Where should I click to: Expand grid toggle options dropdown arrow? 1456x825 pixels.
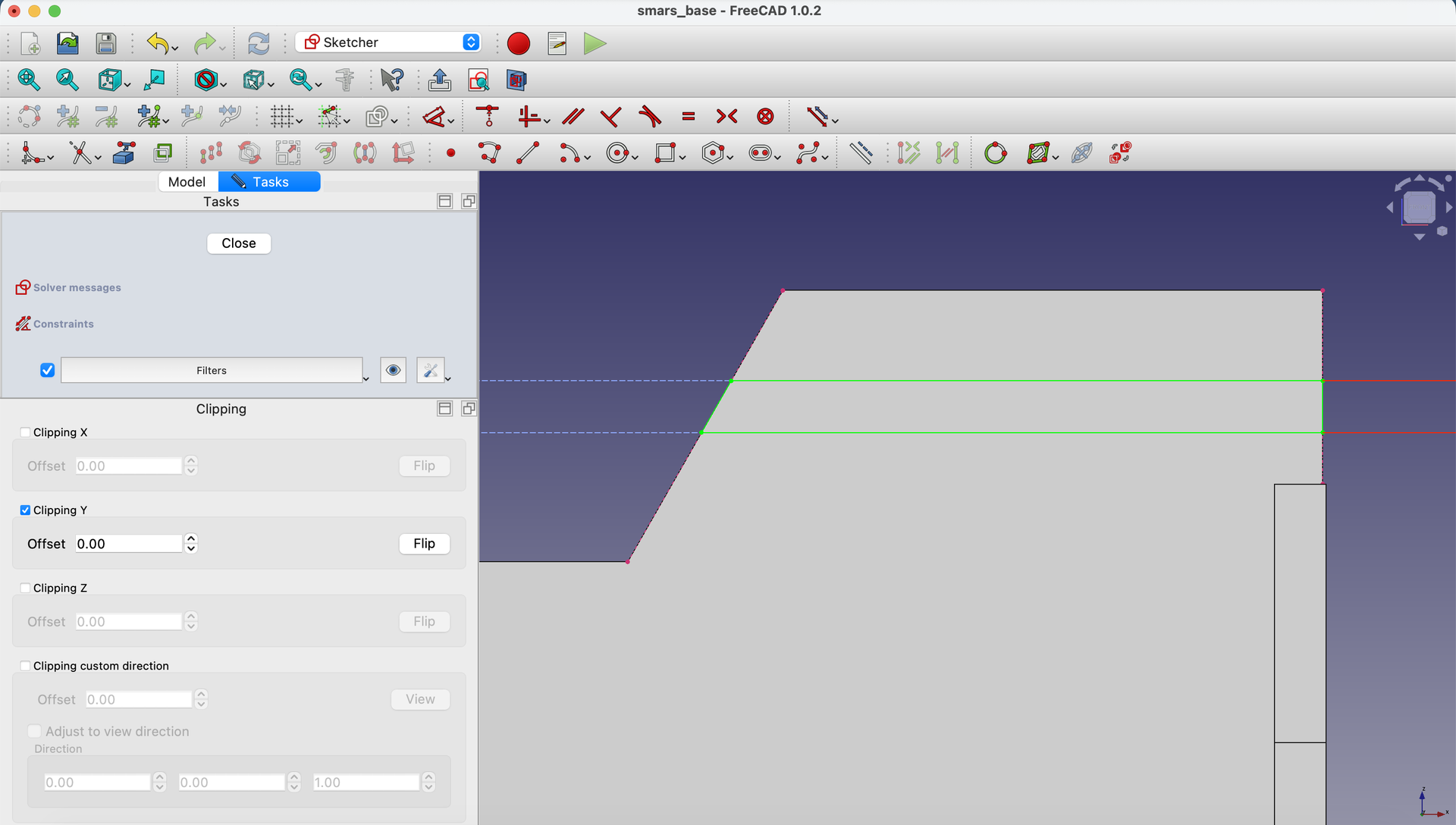300,121
